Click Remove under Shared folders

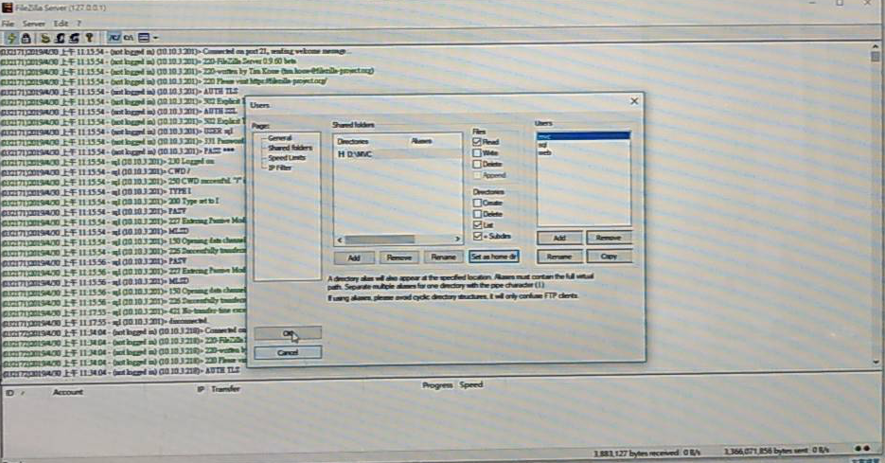click(x=398, y=257)
